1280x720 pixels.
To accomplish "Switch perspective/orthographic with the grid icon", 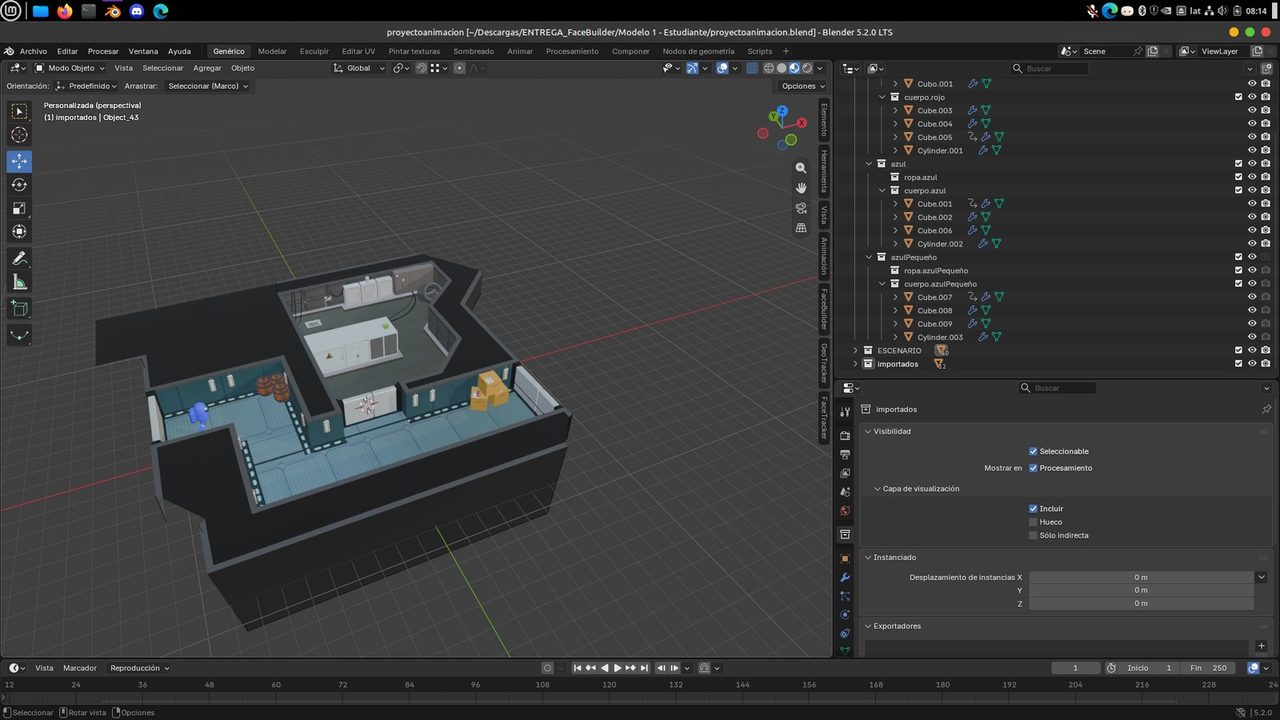I will pos(801,228).
